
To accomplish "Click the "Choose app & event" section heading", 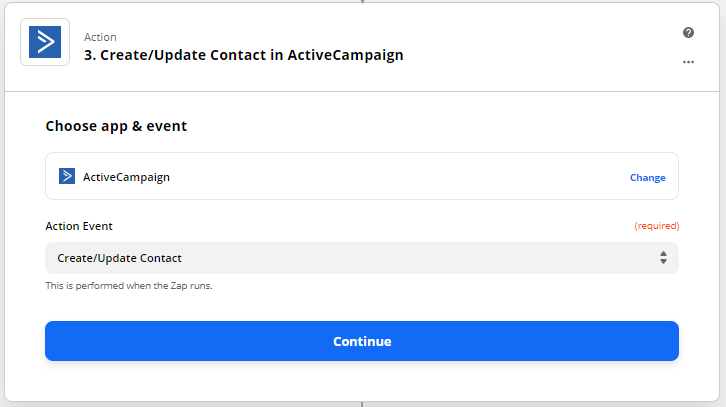I will click(x=116, y=126).
